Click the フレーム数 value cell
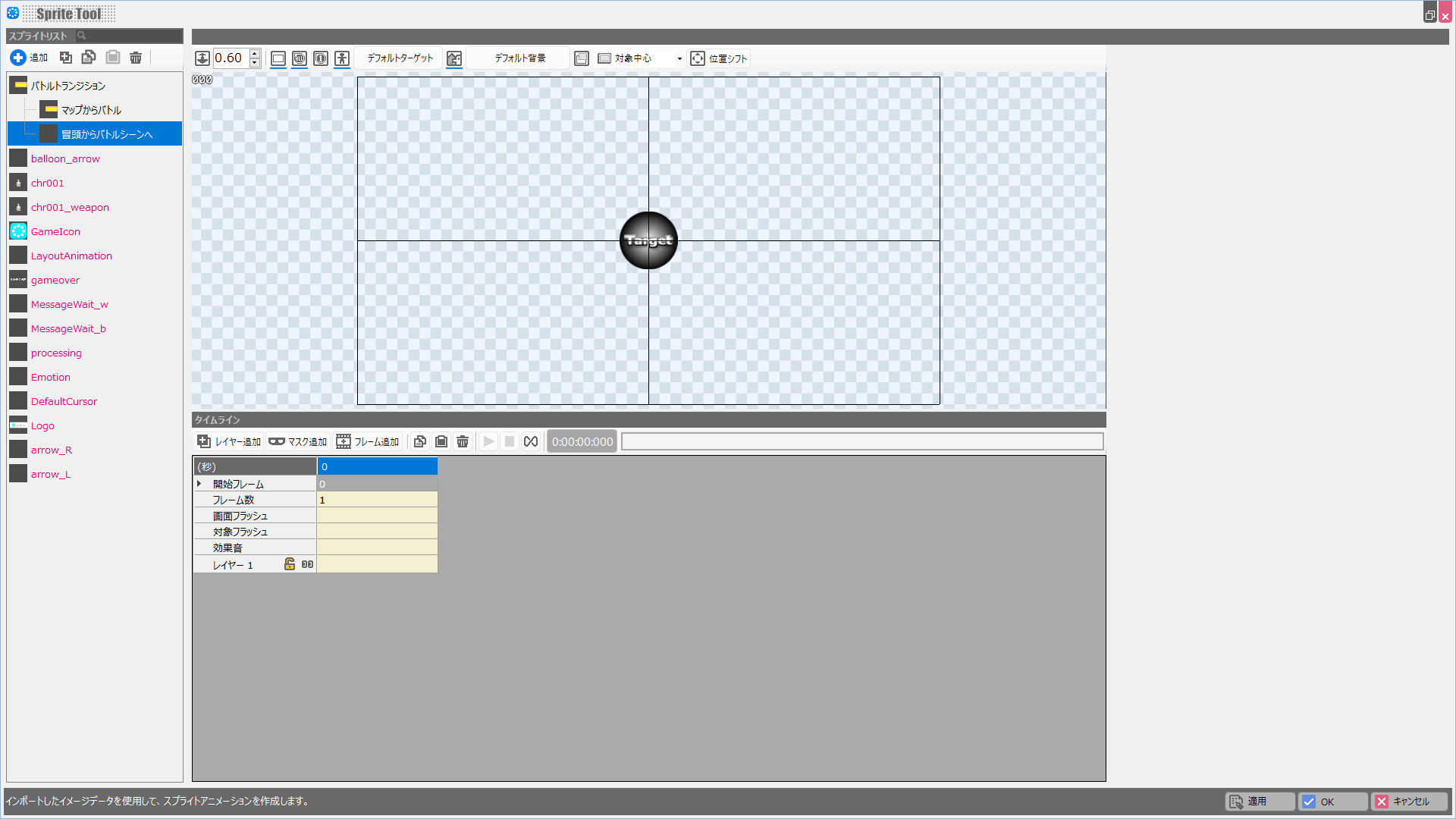 coord(377,500)
